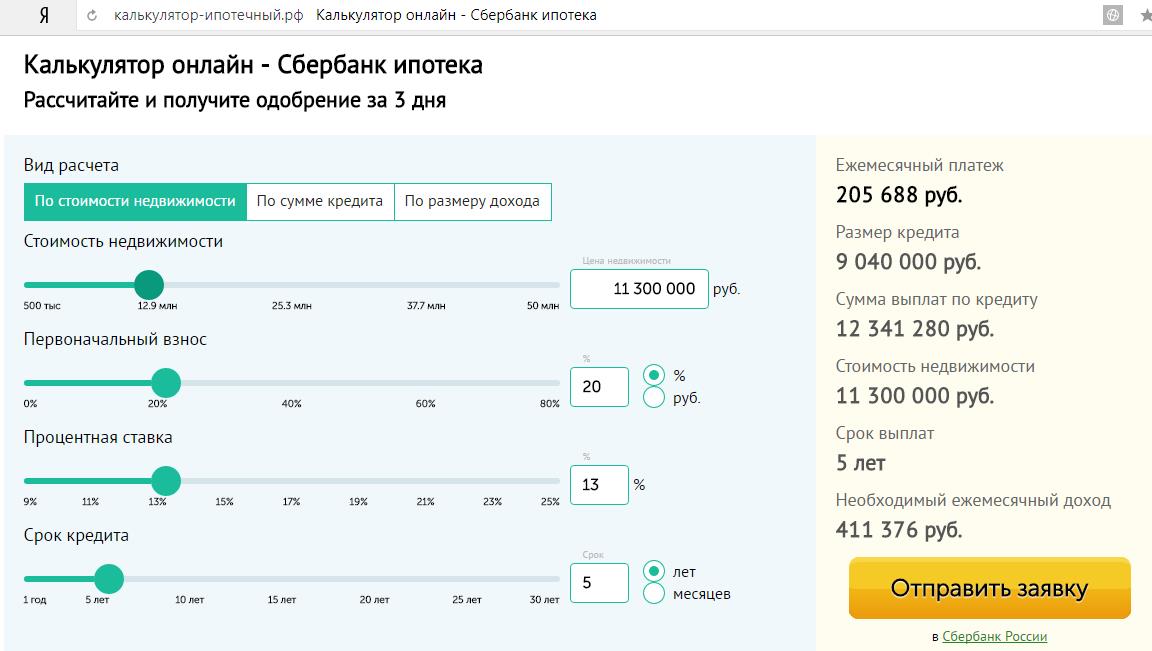
Task: Click the required income value '411 376 руб.'
Action: [899, 530]
